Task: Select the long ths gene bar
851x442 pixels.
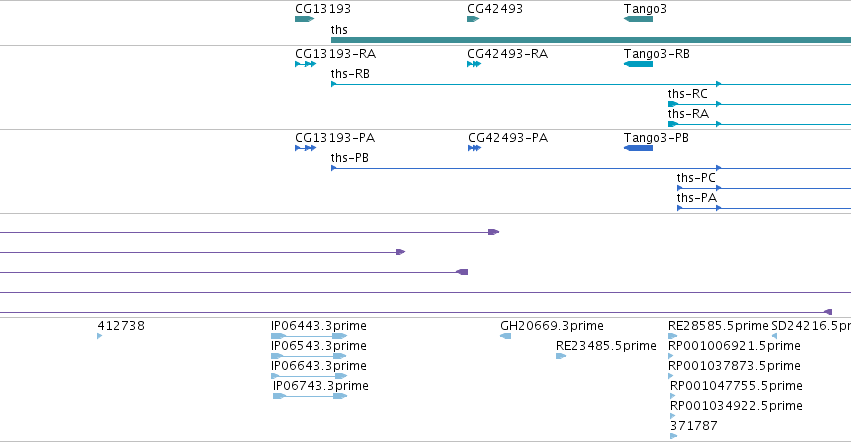Action: click(591, 40)
